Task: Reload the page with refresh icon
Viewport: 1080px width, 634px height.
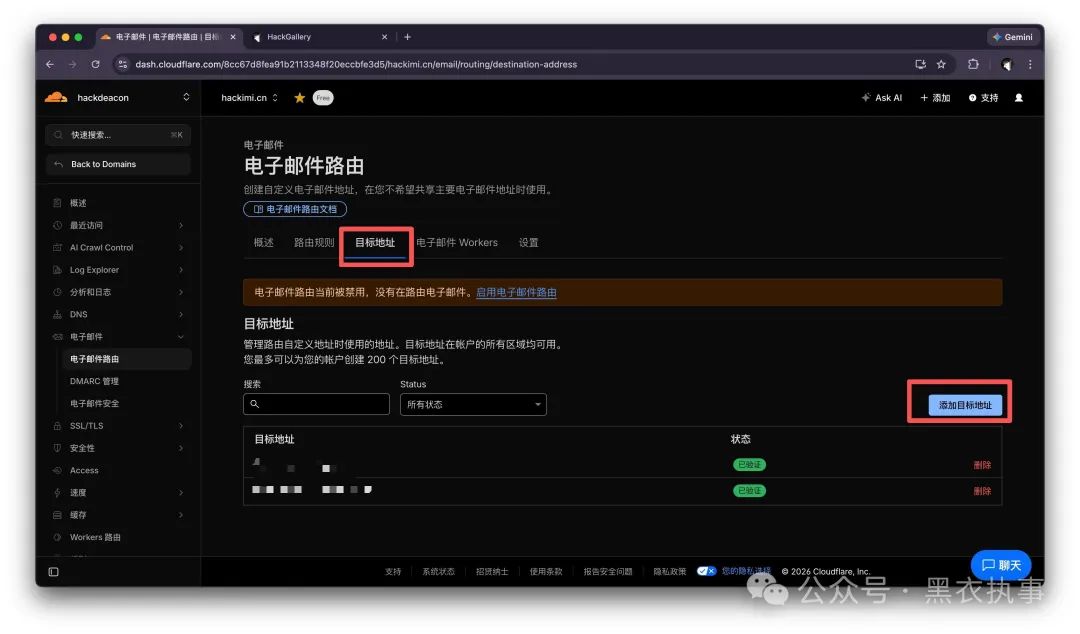Action: click(x=95, y=64)
